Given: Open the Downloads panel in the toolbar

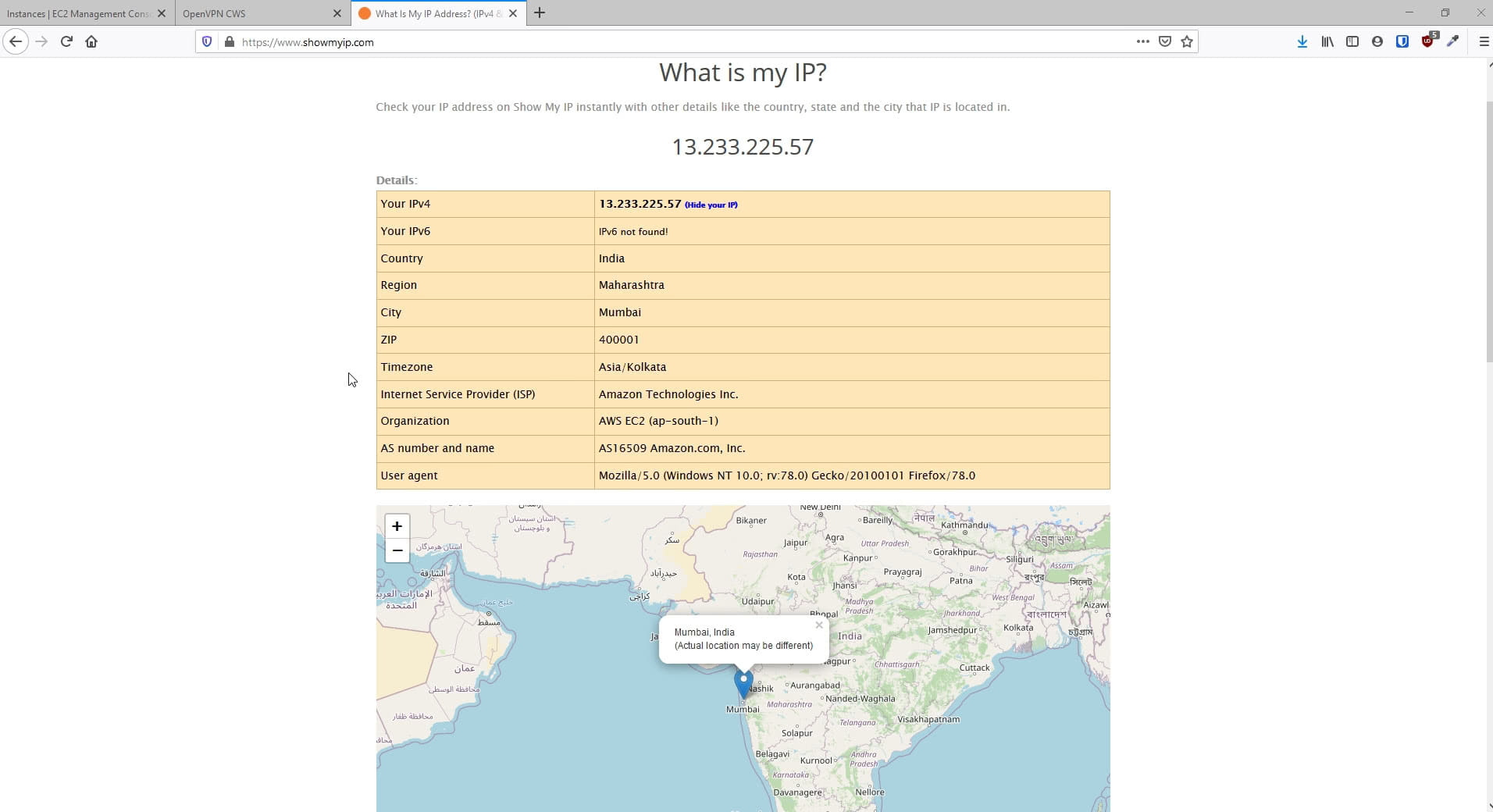Looking at the screenshot, I should point(1302,41).
